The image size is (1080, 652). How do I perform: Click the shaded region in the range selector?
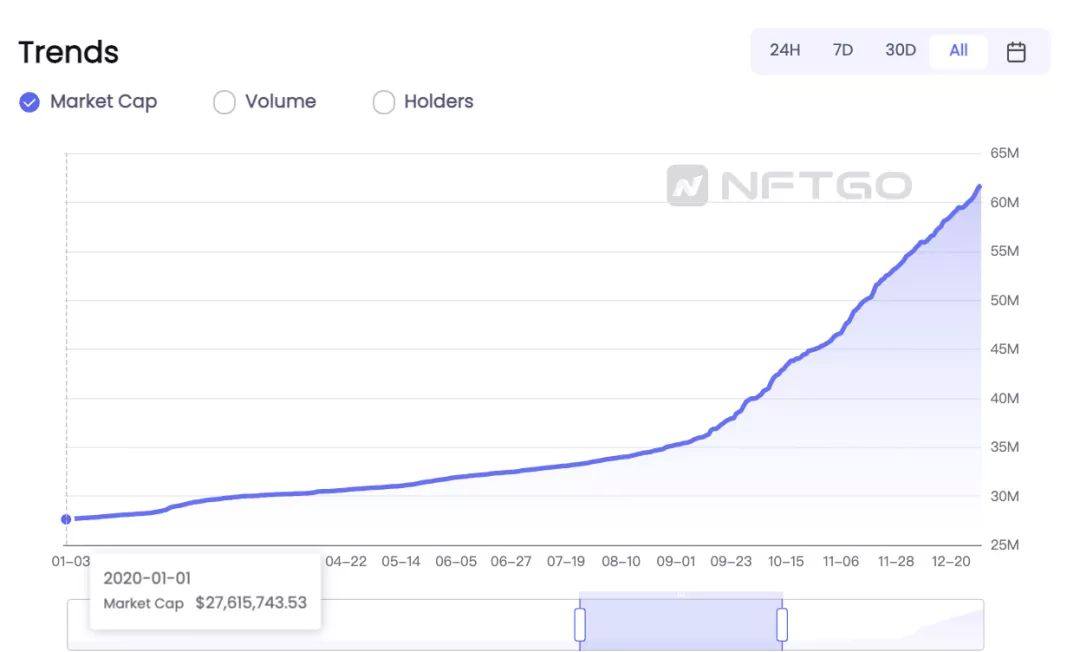(681, 621)
